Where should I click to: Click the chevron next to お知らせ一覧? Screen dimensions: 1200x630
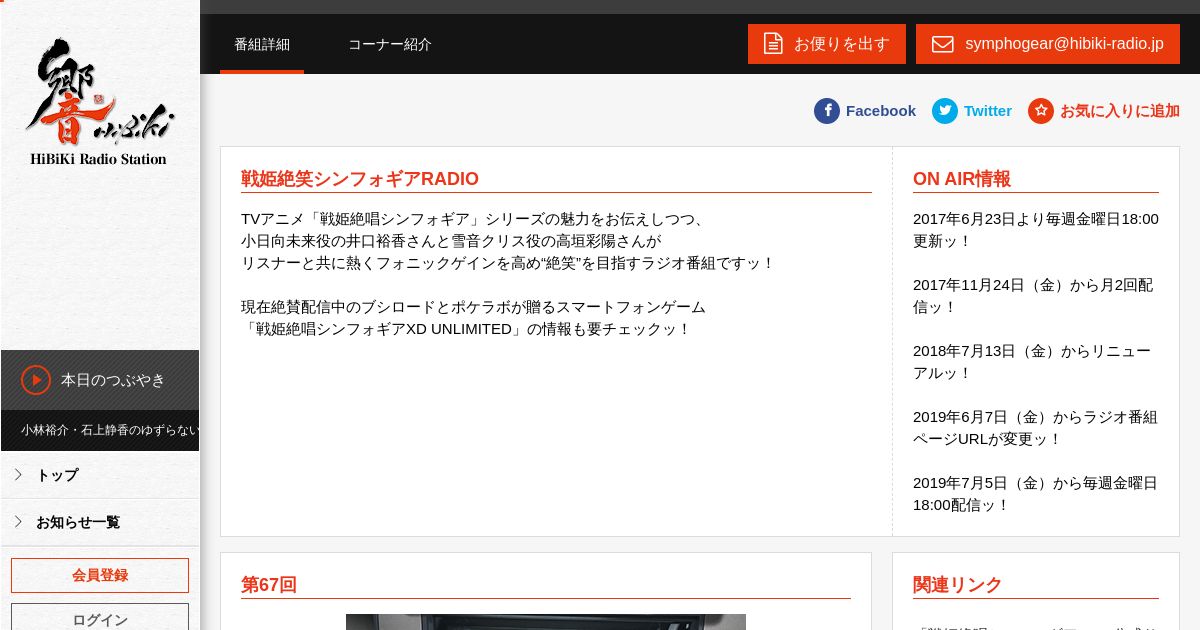coord(18,522)
